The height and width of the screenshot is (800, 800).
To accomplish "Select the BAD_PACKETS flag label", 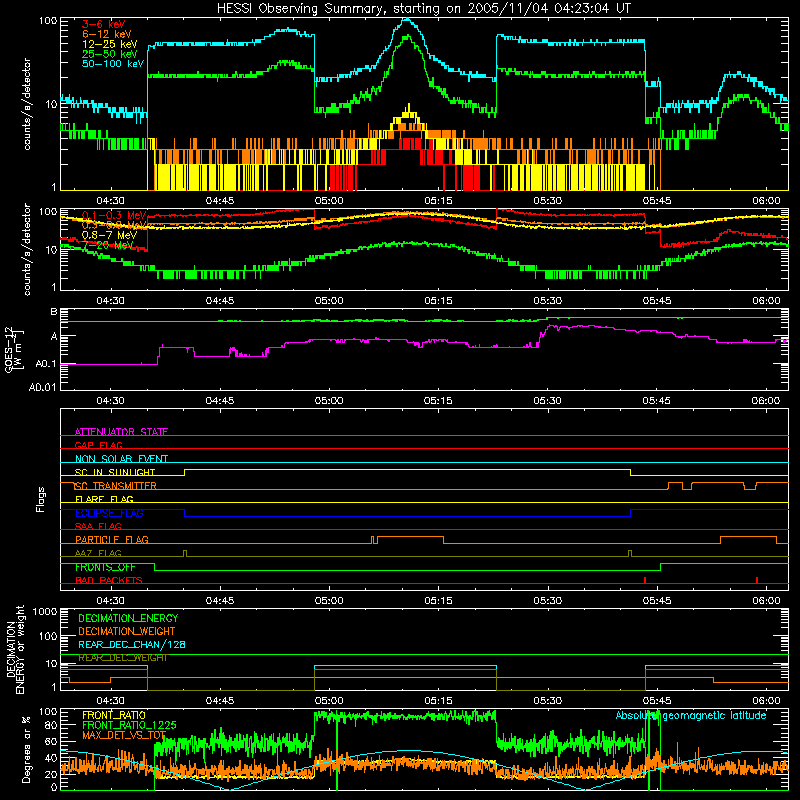I will (109, 580).
